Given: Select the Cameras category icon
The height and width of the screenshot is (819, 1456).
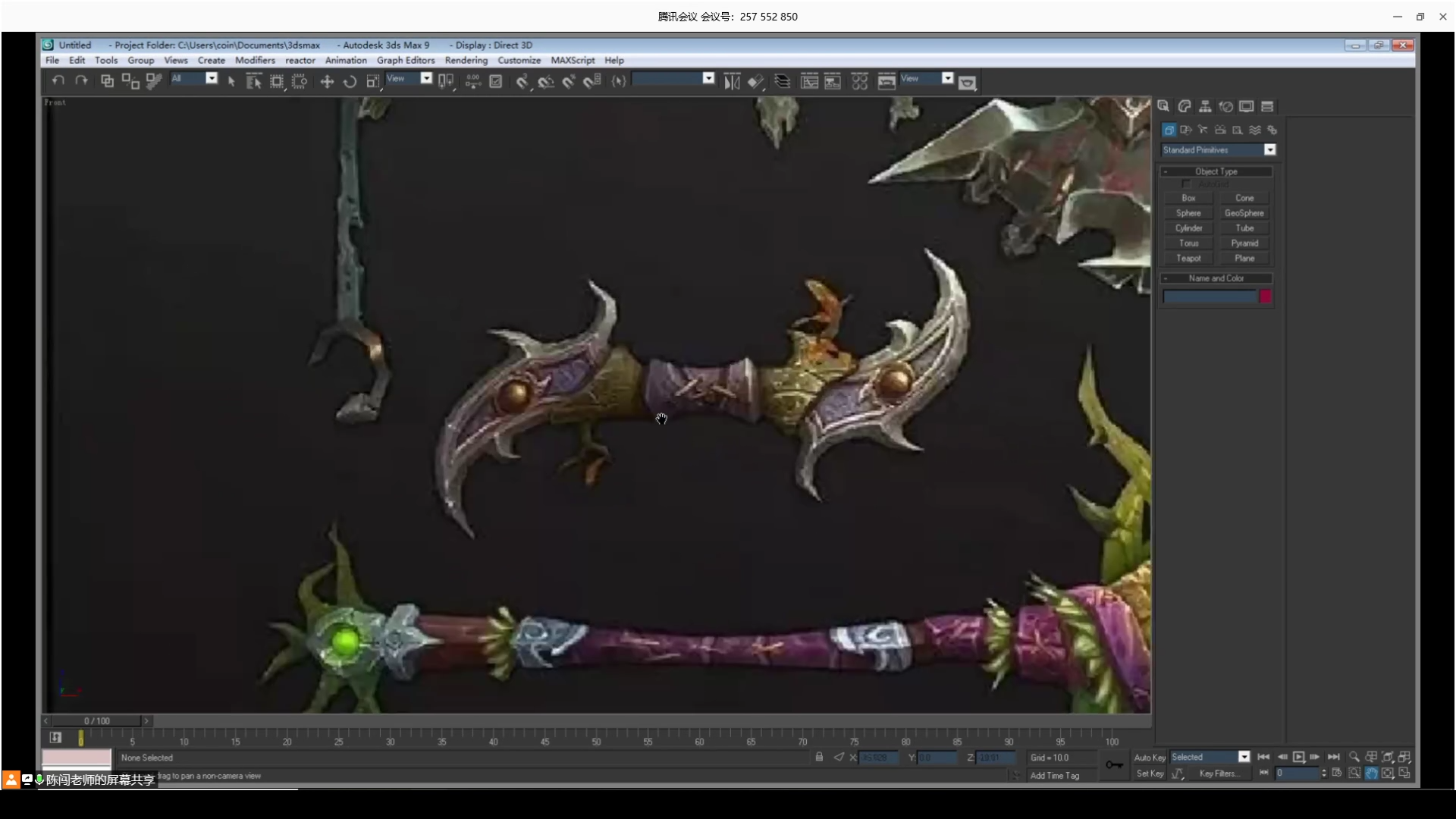Looking at the screenshot, I should pos(1220,130).
